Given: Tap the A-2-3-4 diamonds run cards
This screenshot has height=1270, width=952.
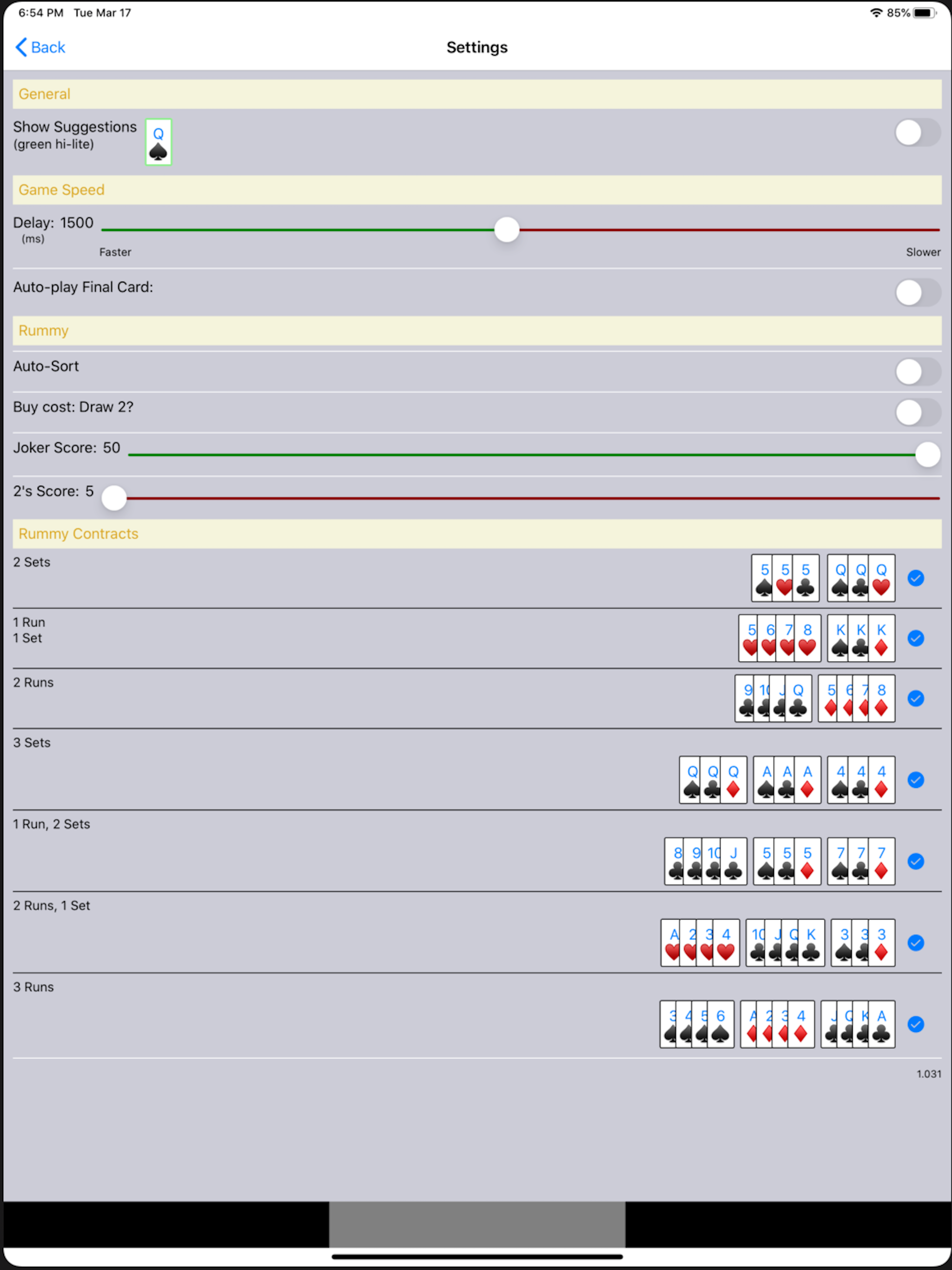Looking at the screenshot, I should click(x=777, y=1024).
